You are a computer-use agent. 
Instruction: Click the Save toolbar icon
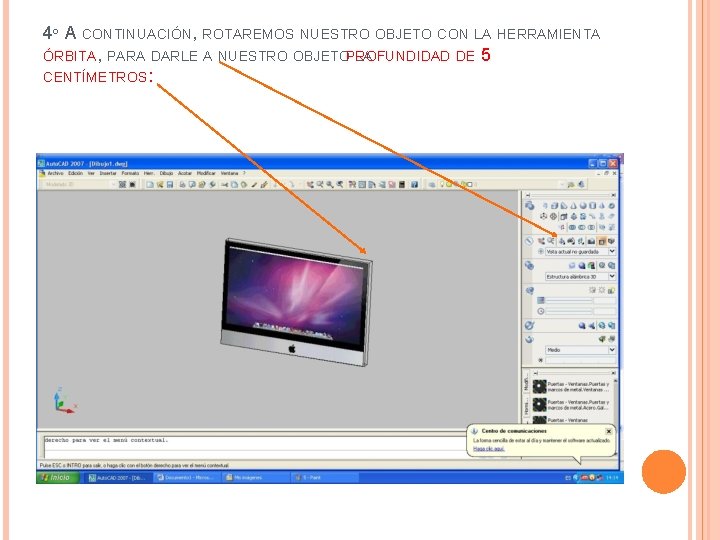pyautogui.click(x=170, y=184)
